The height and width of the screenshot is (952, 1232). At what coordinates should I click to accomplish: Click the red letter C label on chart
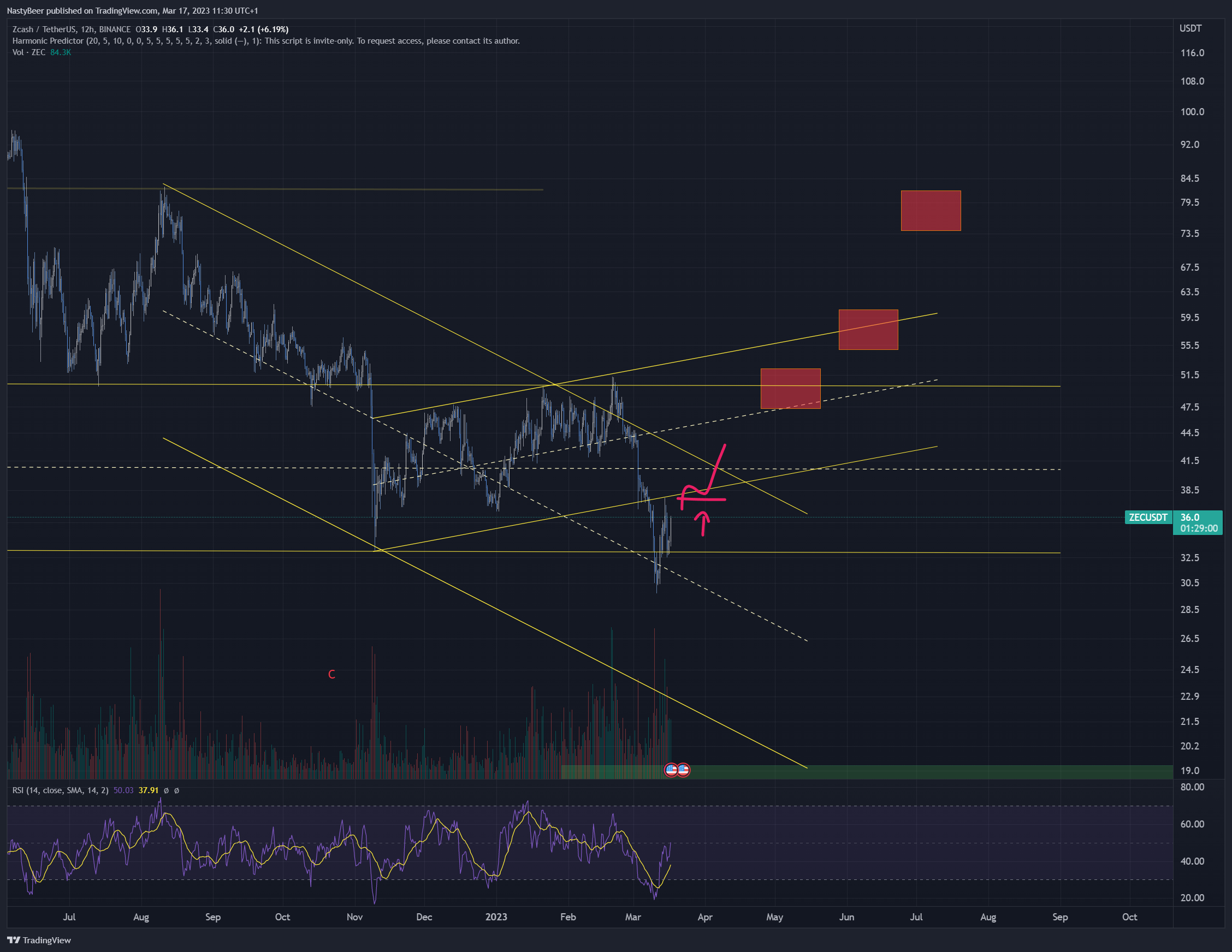pos(331,675)
